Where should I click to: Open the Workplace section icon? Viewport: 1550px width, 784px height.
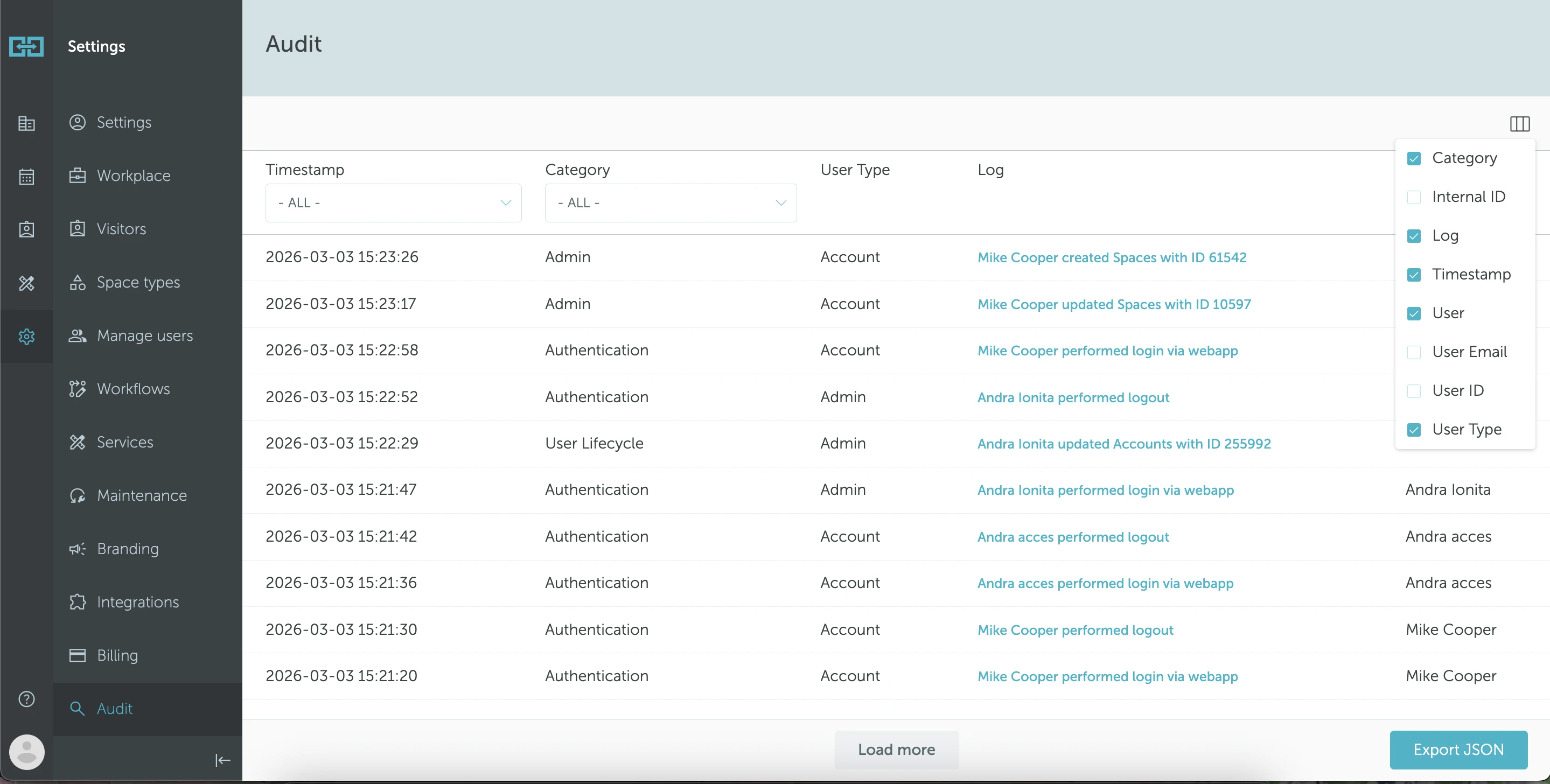(x=78, y=176)
